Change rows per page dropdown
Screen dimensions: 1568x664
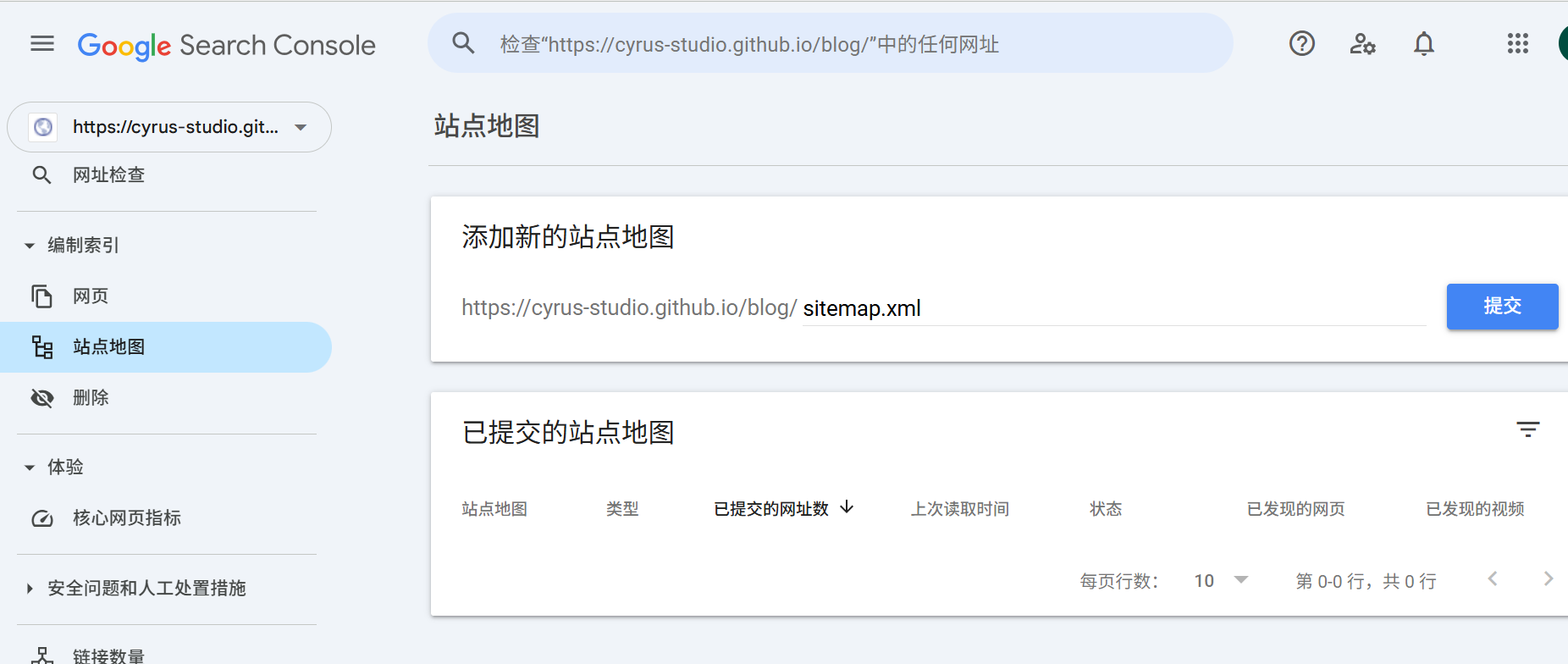pos(1221,580)
